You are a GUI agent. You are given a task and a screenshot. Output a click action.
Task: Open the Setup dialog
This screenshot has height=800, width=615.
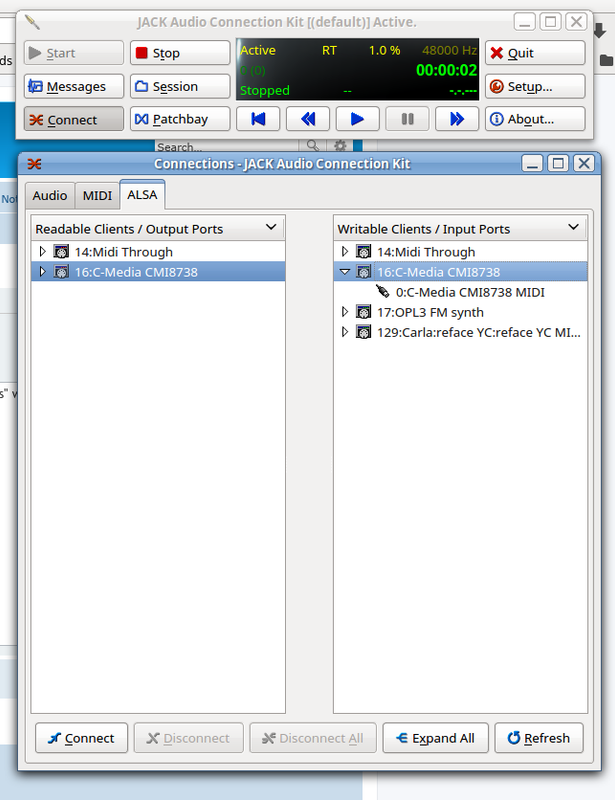point(534,86)
